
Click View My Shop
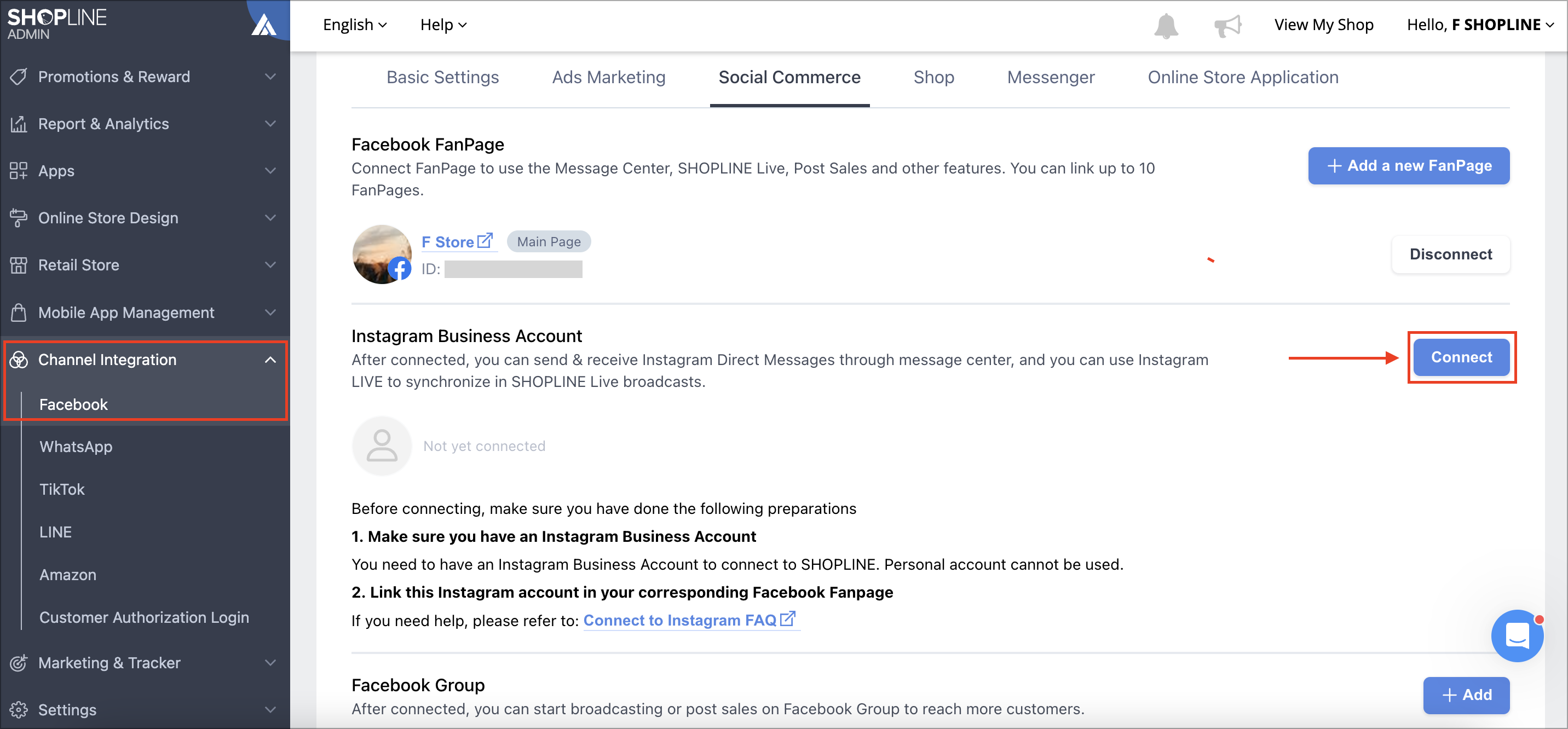(1324, 25)
